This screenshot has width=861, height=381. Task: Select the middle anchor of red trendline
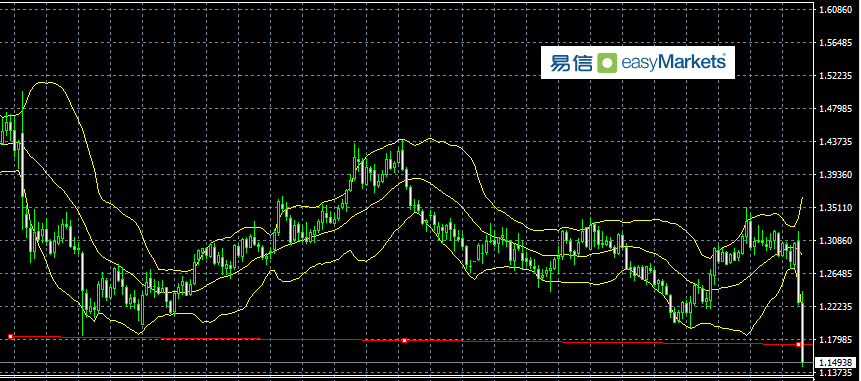click(405, 341)
